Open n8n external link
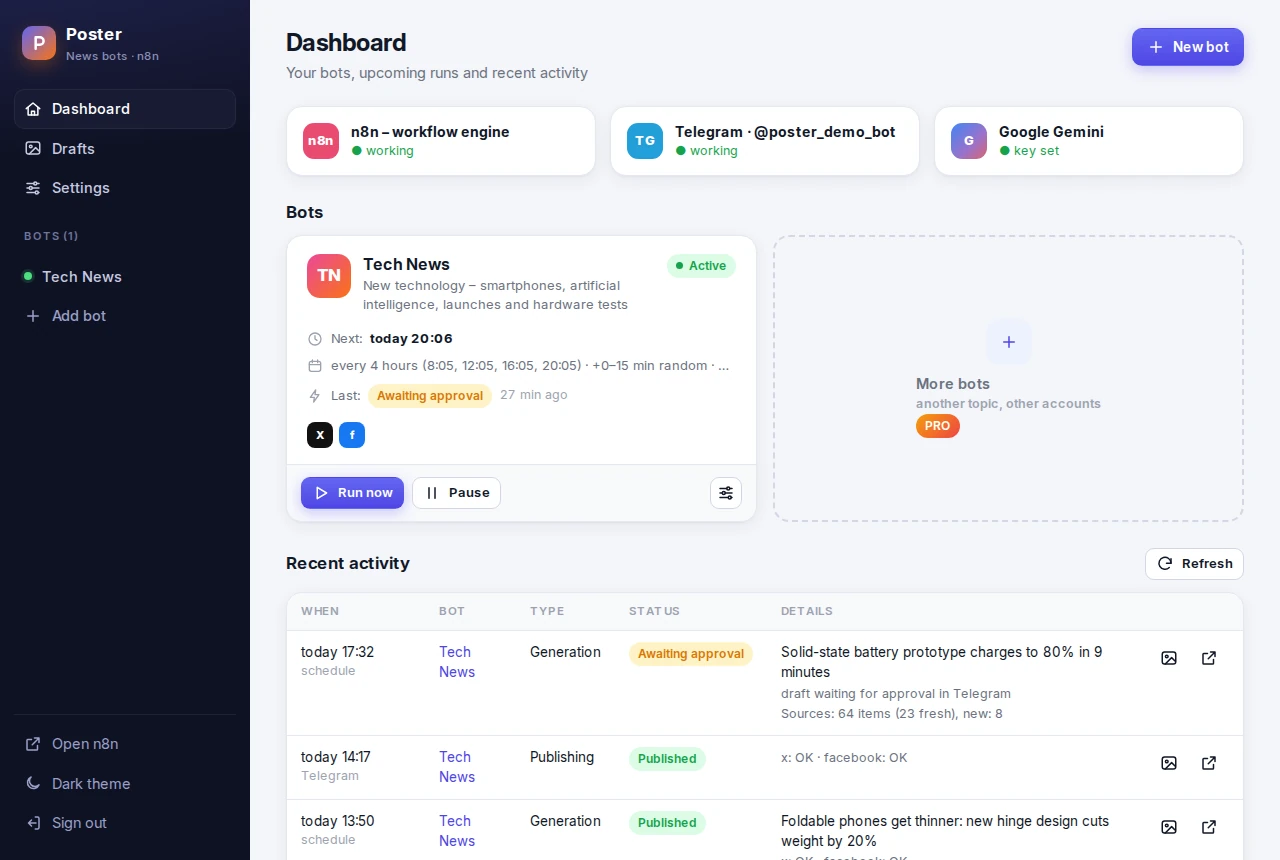This screenshot has height=860, width=1280. [x=125, y=744]
